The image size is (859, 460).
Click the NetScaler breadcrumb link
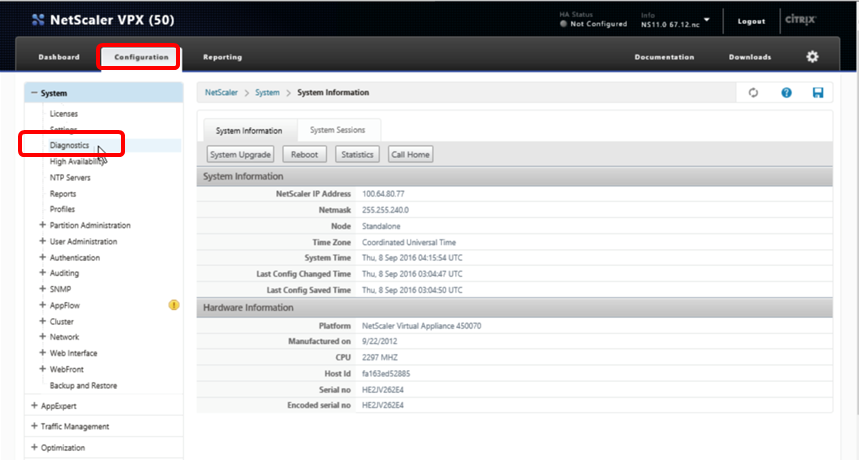click(221, 93)
